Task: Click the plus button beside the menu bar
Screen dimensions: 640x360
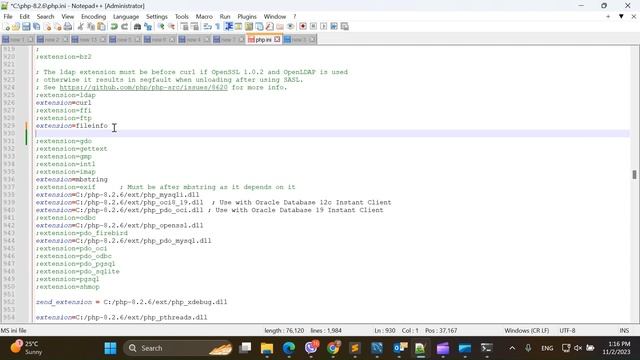Action: [x=608, y=16]
